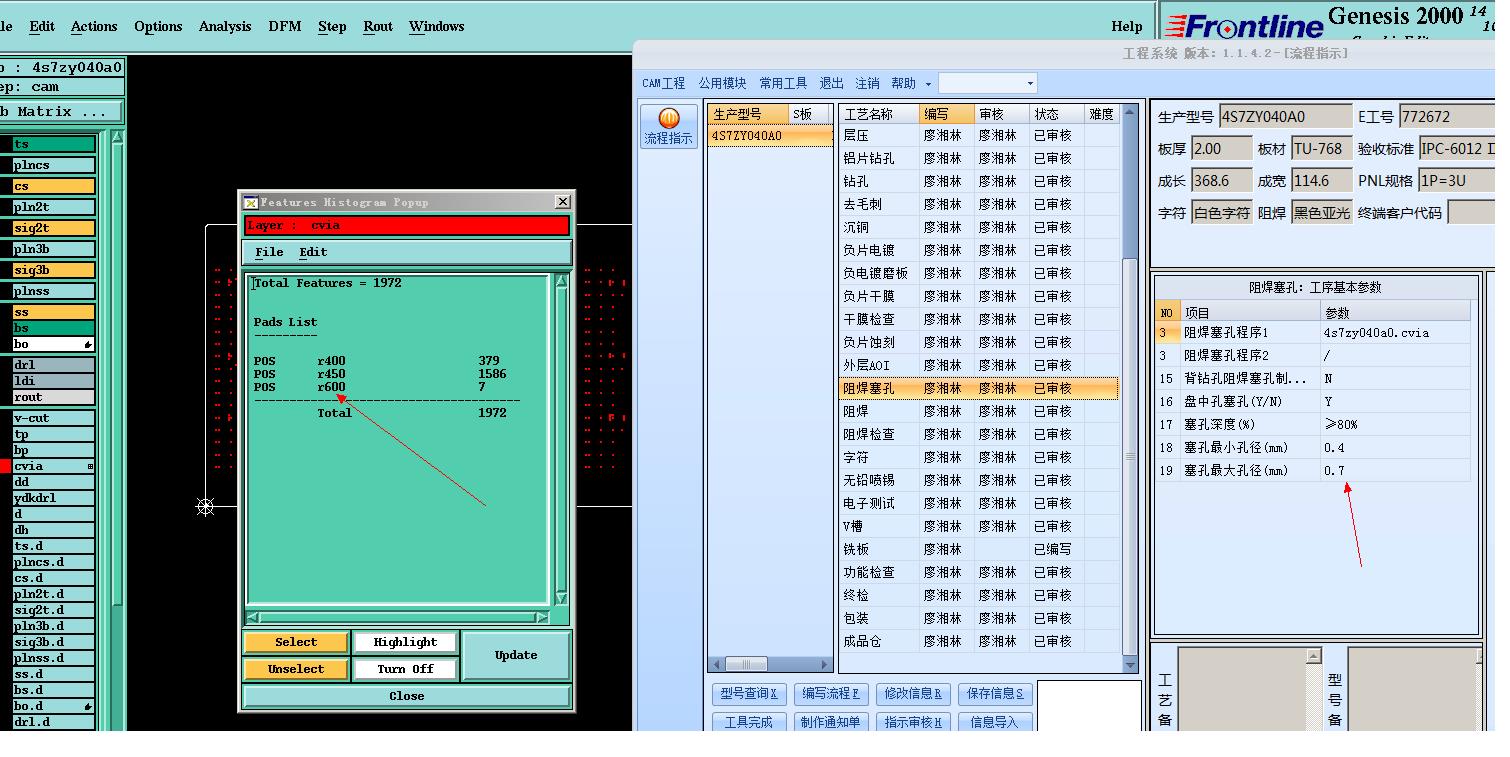Viewport: 1510px width, 757px height.
Task: Open the Analysis menu
Action: pyautogui.click(x=225, y=27)
